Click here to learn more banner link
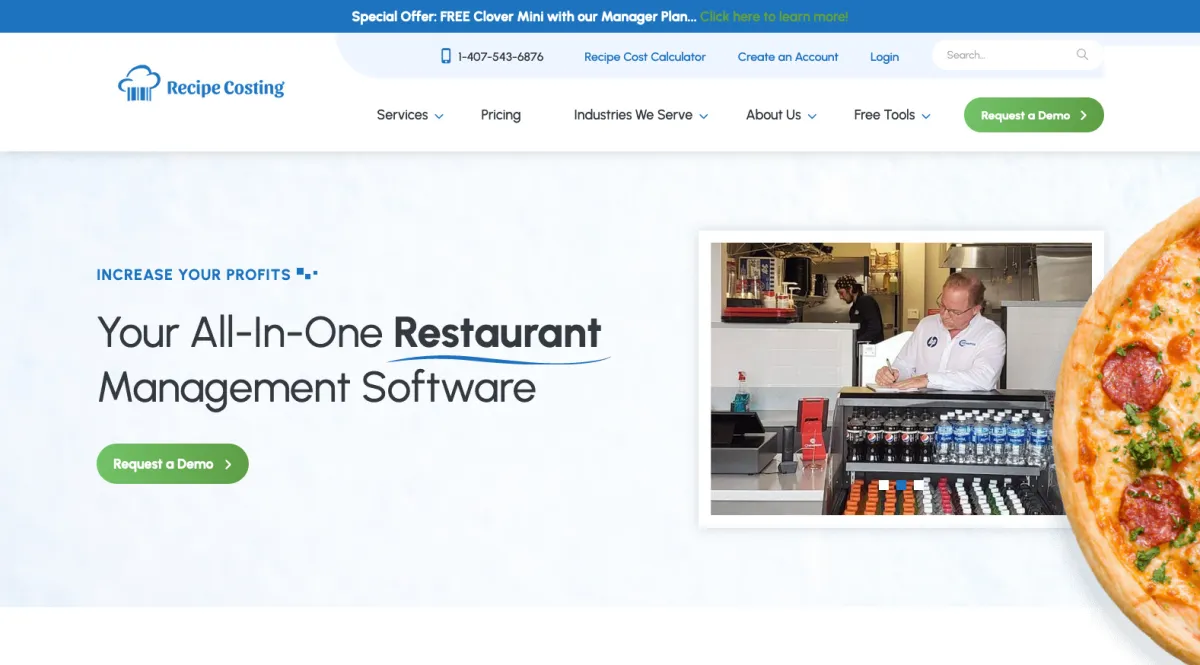This screenshot has width=1200, height=665. pos(774,16)
